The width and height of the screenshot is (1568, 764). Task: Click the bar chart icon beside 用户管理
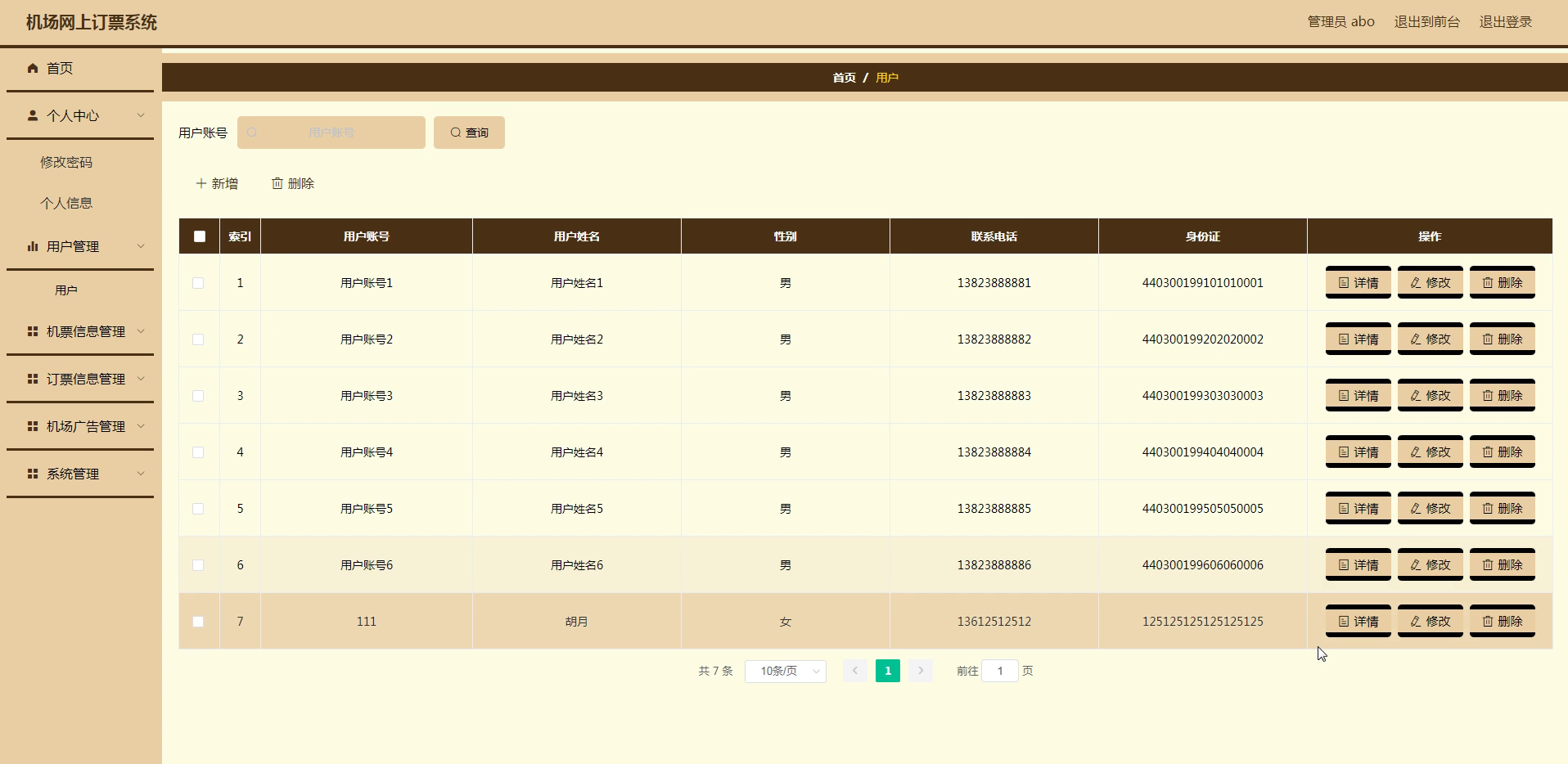33,246
